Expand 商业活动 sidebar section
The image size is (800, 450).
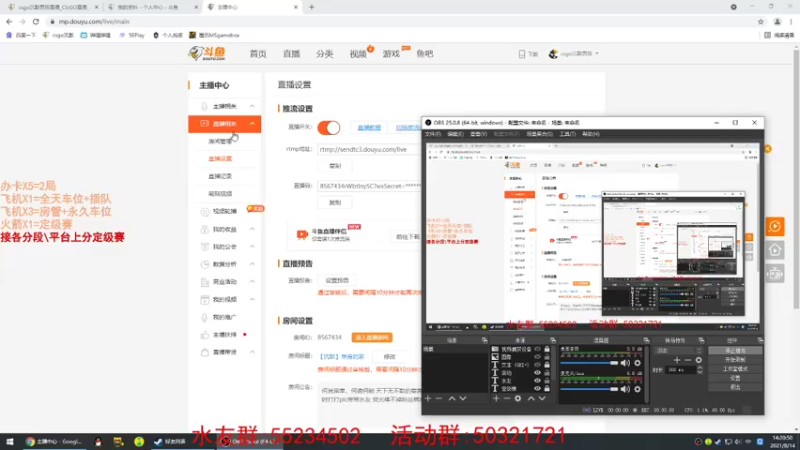pos(252,282)
